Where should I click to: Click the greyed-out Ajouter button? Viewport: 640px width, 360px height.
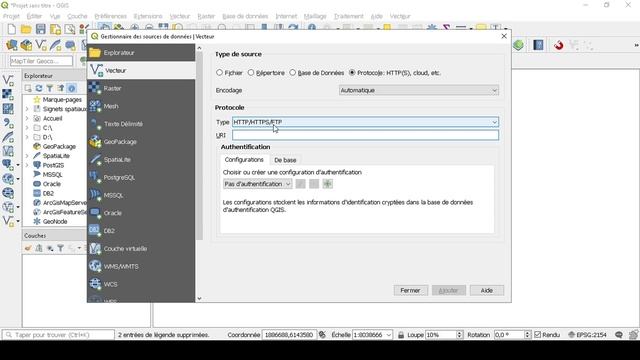coord(448,290)
